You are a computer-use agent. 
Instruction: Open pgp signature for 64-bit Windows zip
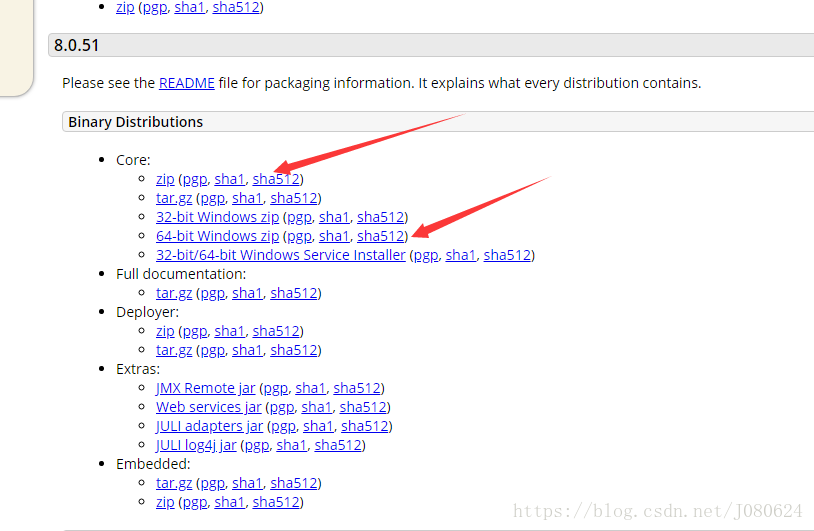(300, 237)
